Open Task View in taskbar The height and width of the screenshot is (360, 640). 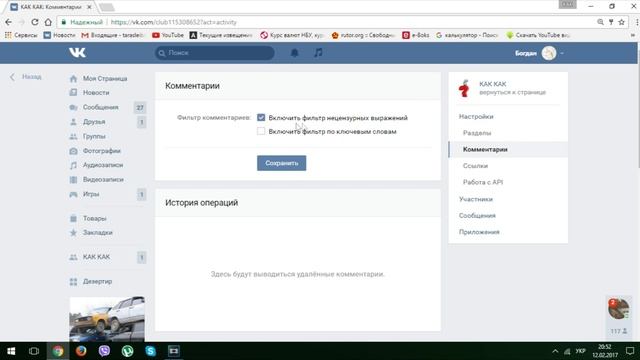click(x=34, y=351)
